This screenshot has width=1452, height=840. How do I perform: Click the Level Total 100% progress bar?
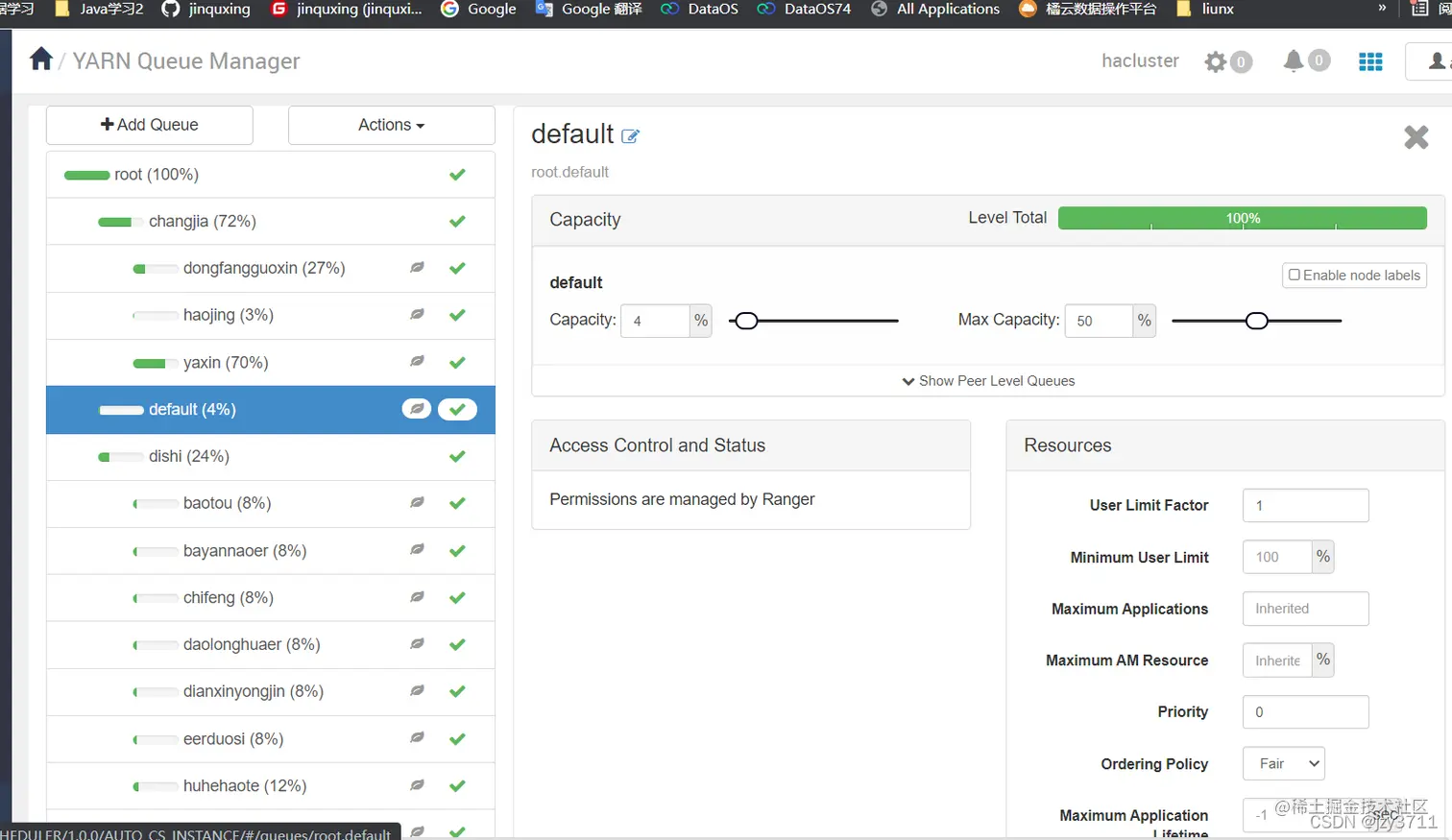click(1243, 218)
